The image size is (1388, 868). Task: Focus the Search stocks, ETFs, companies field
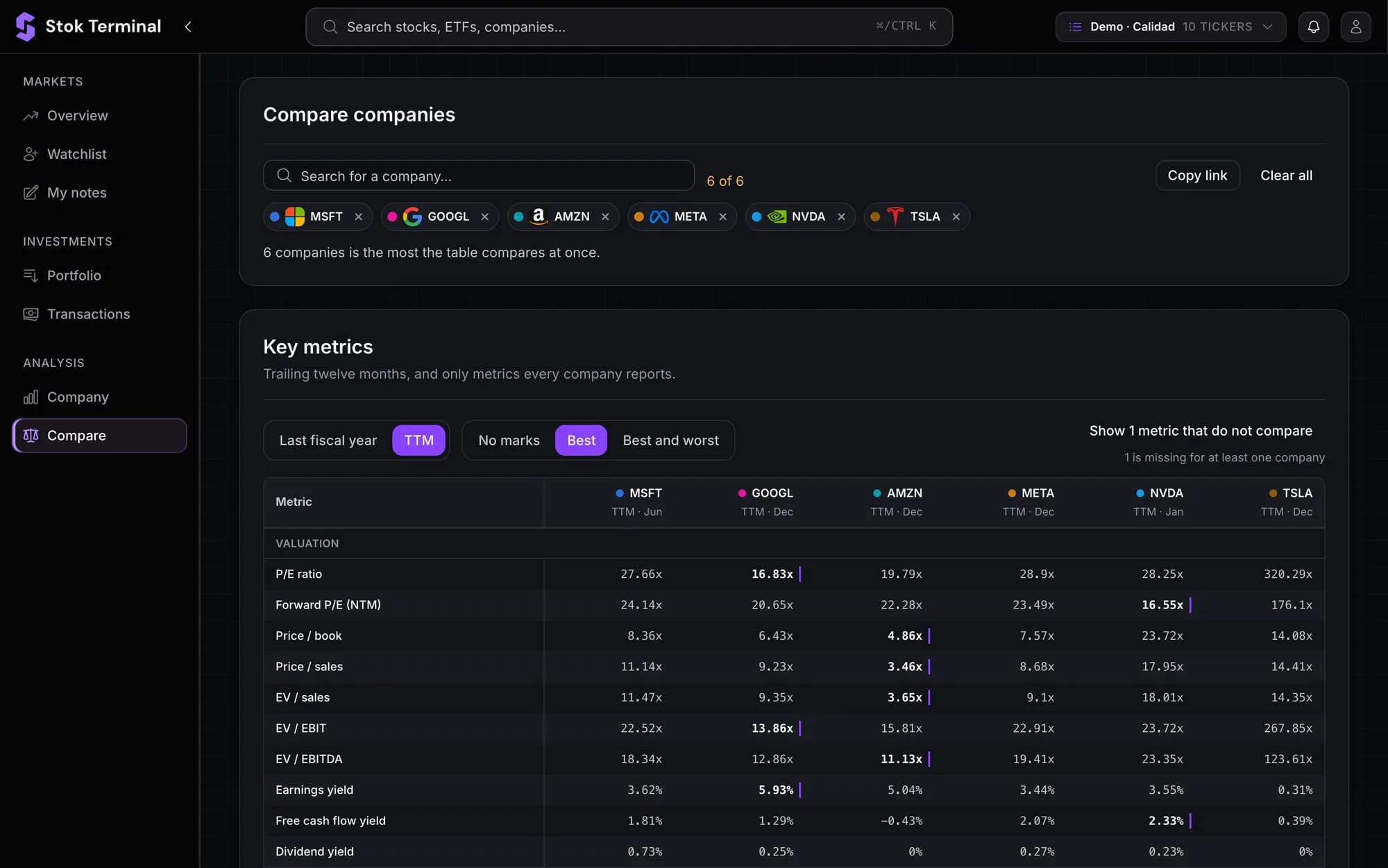629,27
